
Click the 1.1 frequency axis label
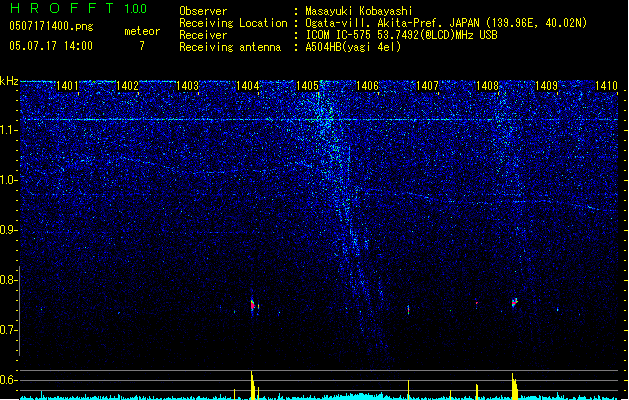pos(8,130)
